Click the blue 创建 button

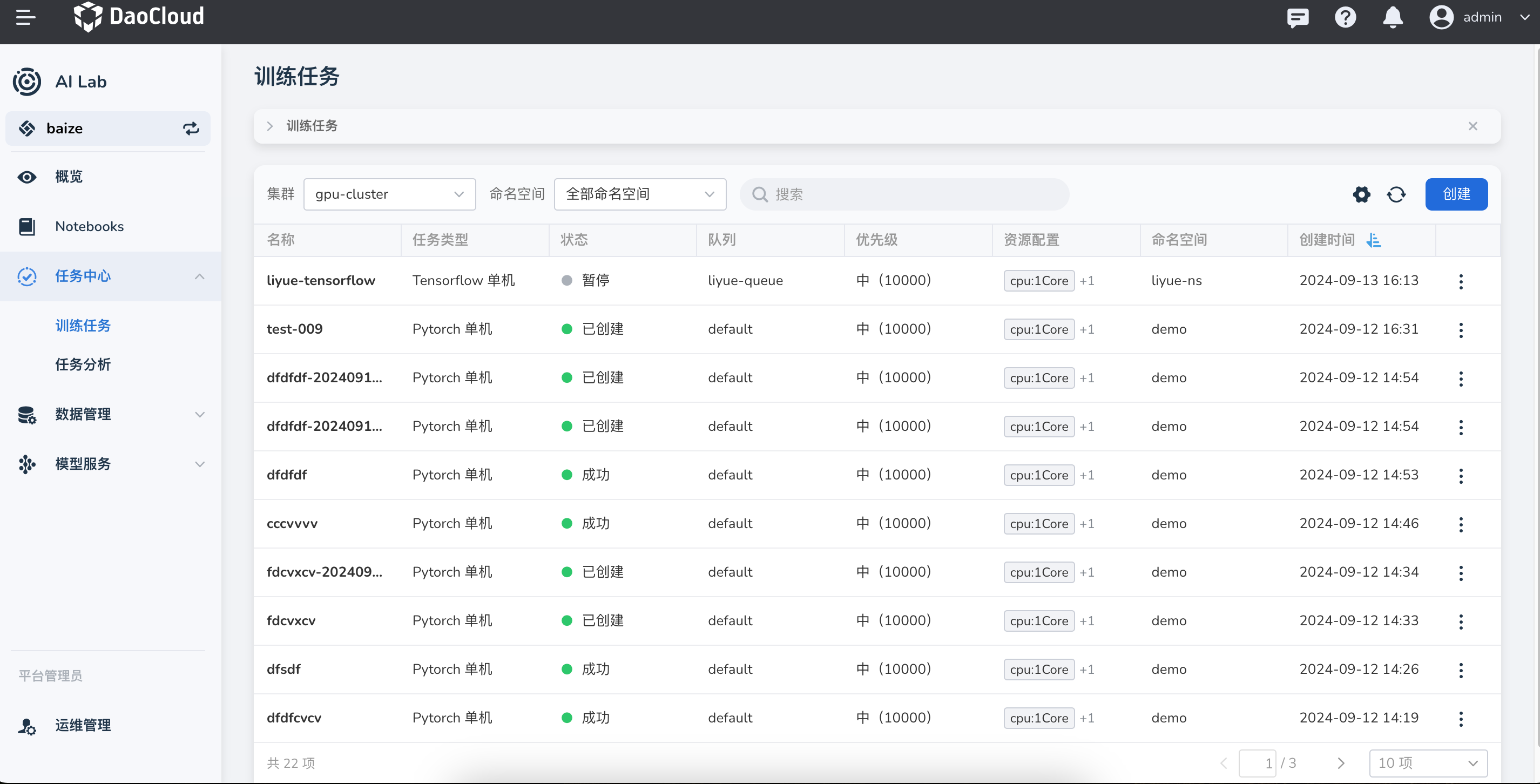coord(1456,194)
